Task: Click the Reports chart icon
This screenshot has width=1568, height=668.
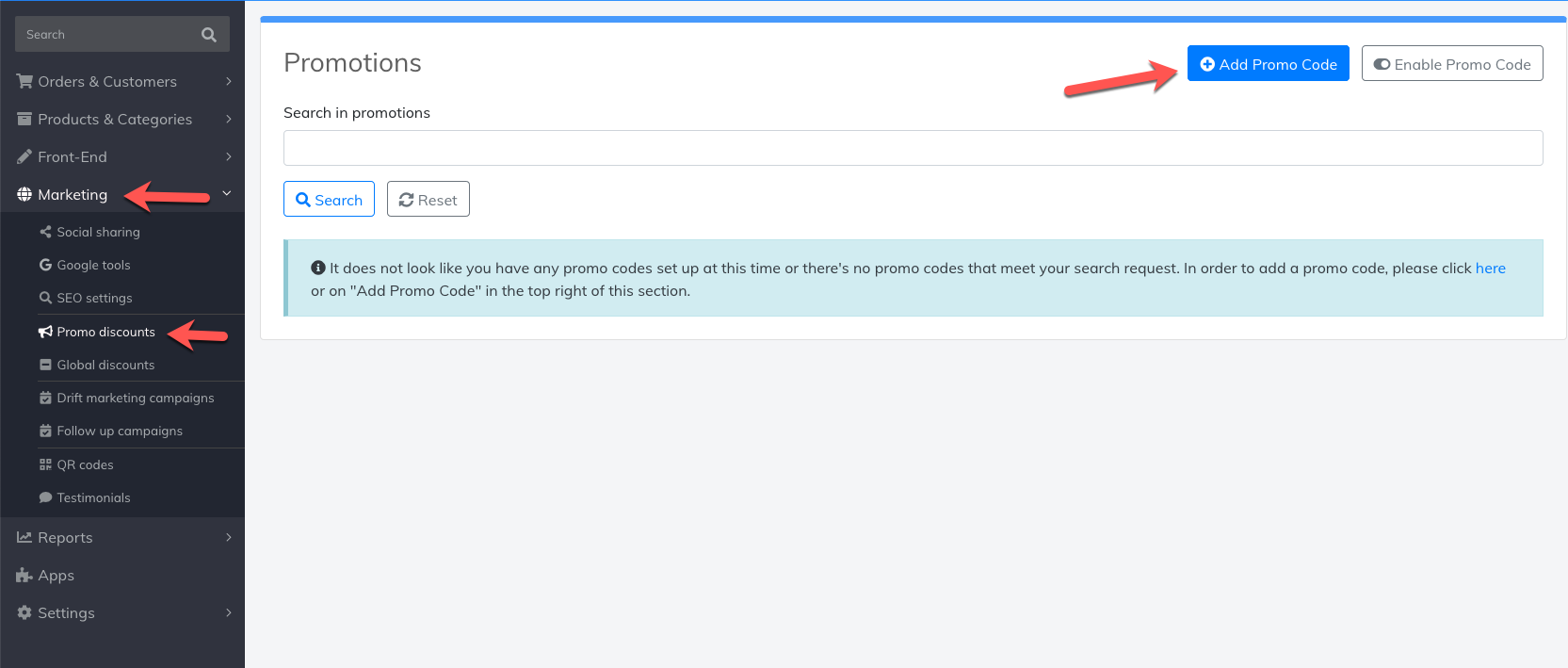Action: point(24,537)
